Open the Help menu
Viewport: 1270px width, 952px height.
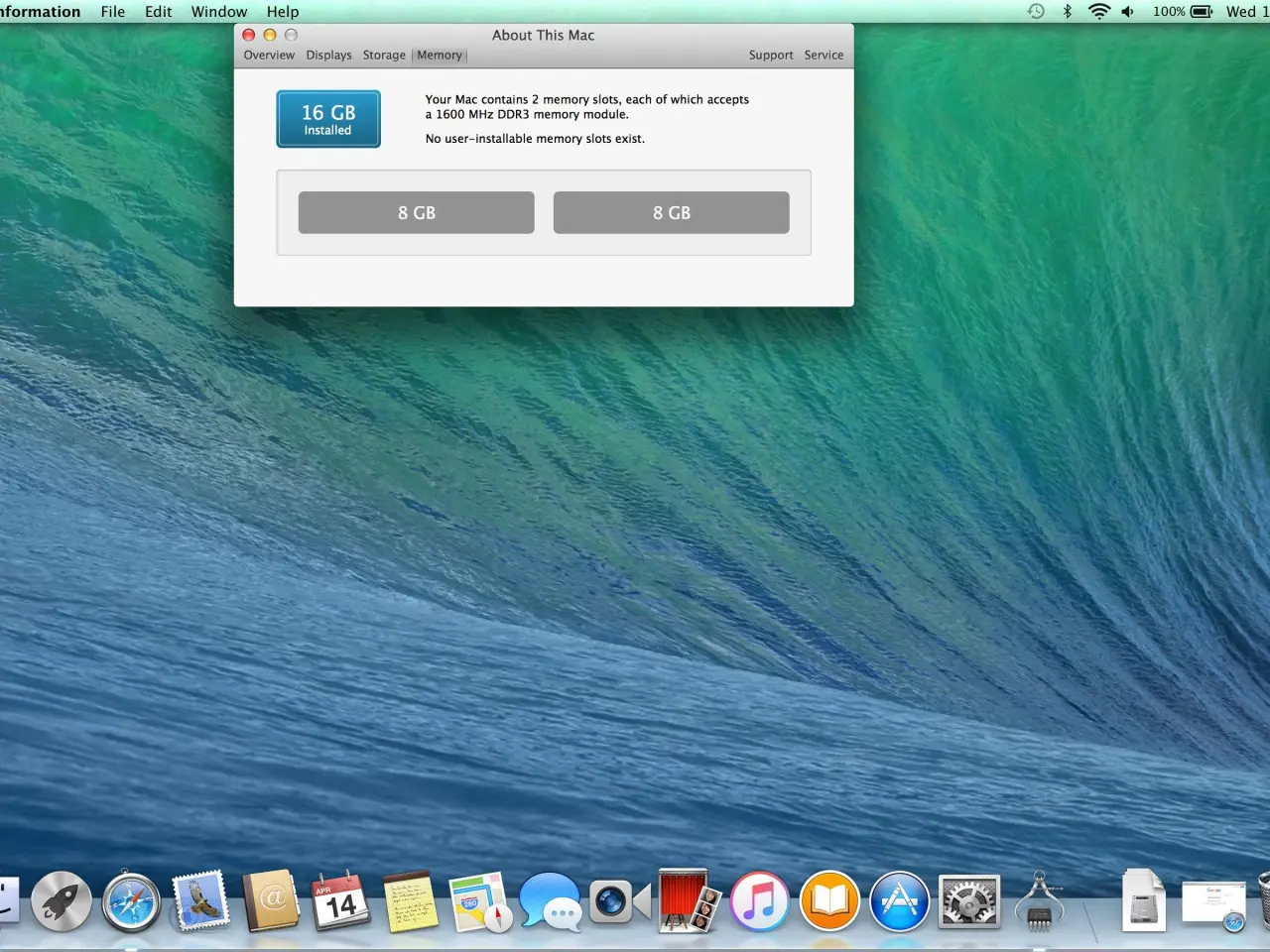(x=283, y=12)
